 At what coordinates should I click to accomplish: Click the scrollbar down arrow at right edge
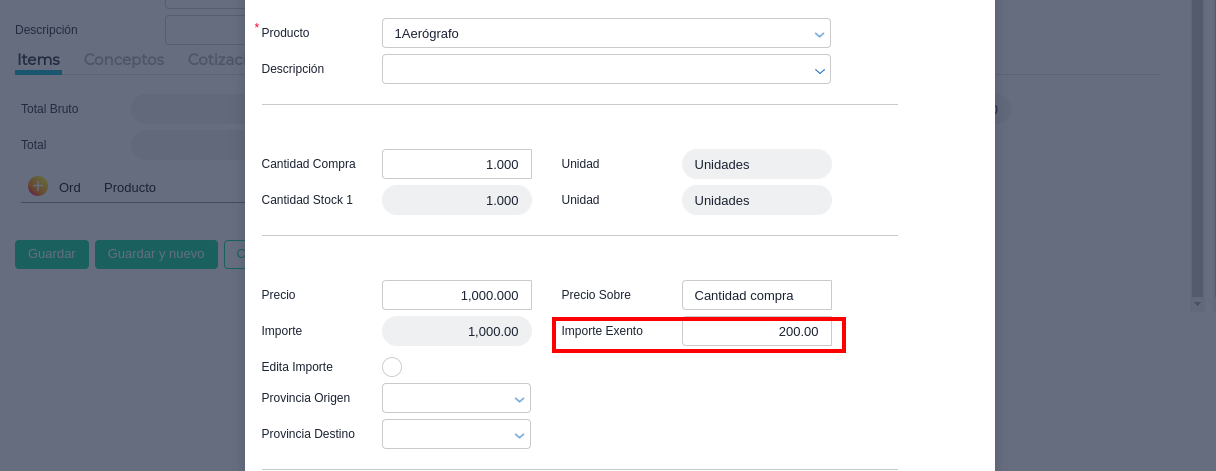1197,301
